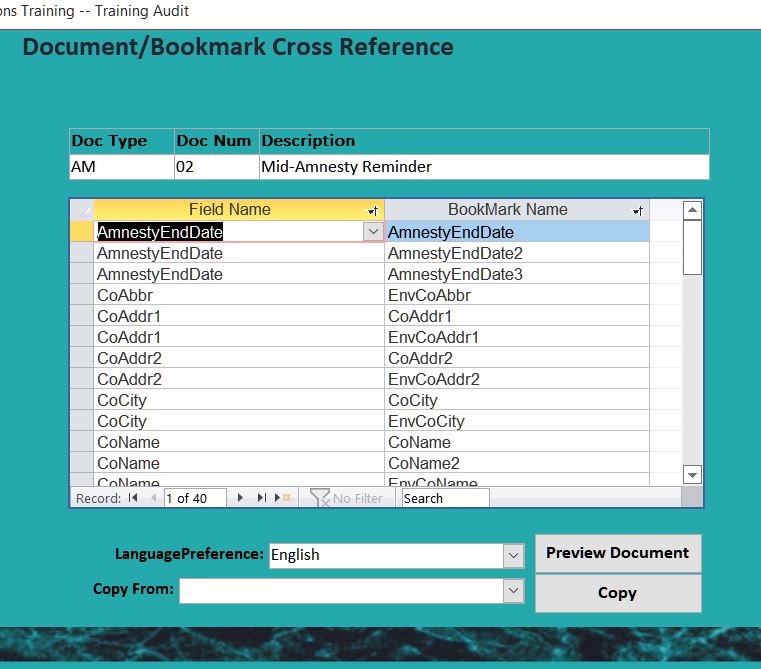Click the Copy From input field
Image resolution: width=761 pixels, height=669 pixels.
pyautogui.click(x=341, y=591)
